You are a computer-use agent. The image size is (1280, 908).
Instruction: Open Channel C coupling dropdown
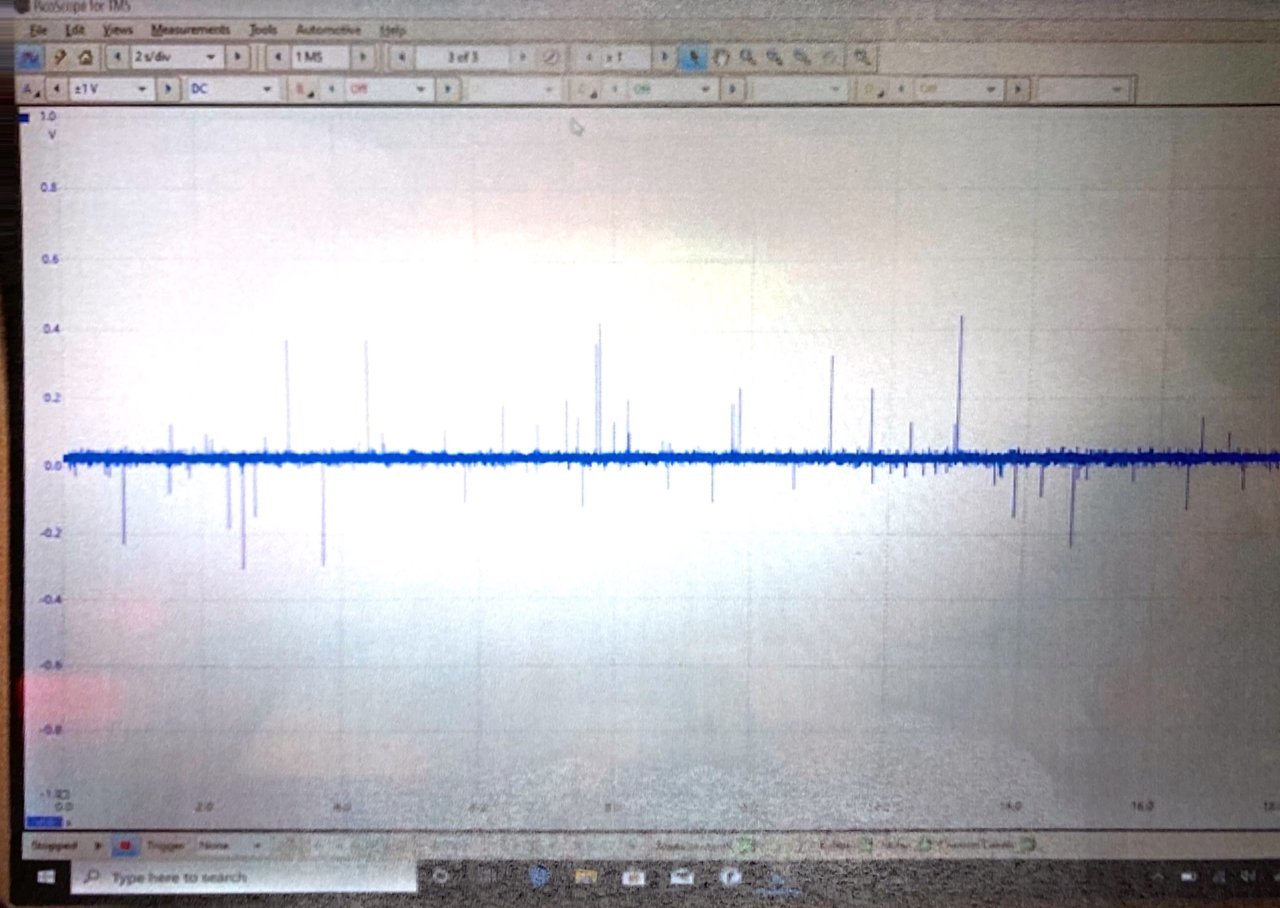800,90
